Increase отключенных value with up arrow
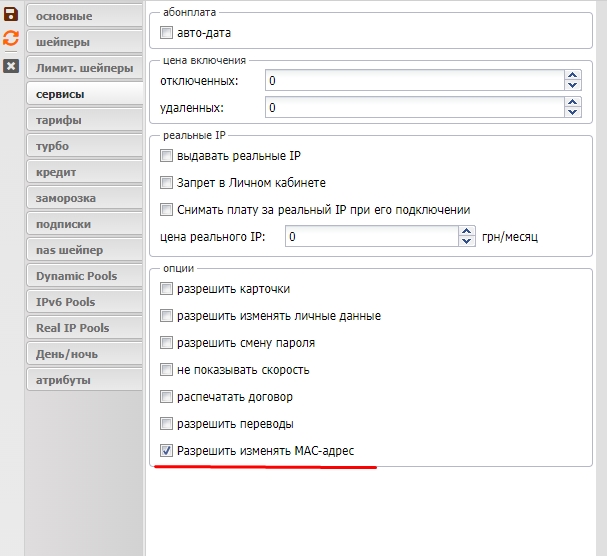Image resolution: width=607 pixels, height=556 pixels. pyautogui.click(x=572, y=75)
